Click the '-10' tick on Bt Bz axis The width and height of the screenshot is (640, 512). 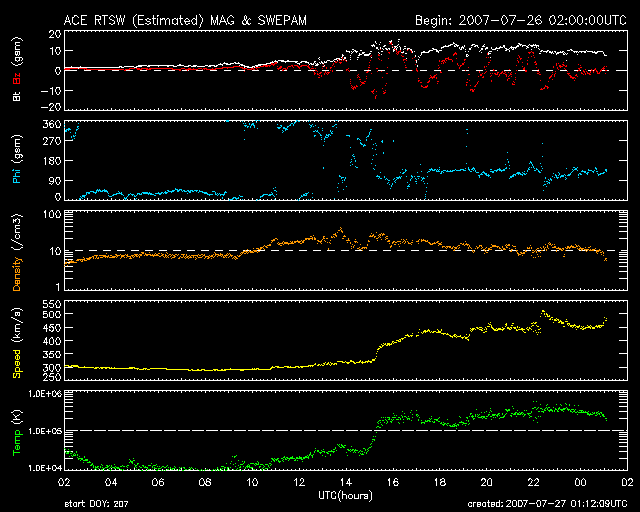(x=51, y=91)
